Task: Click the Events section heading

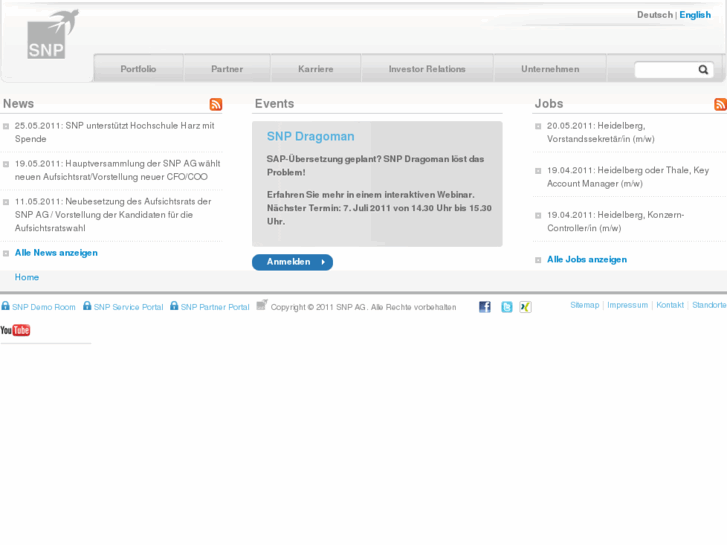Action: click(x=274, y=103)
